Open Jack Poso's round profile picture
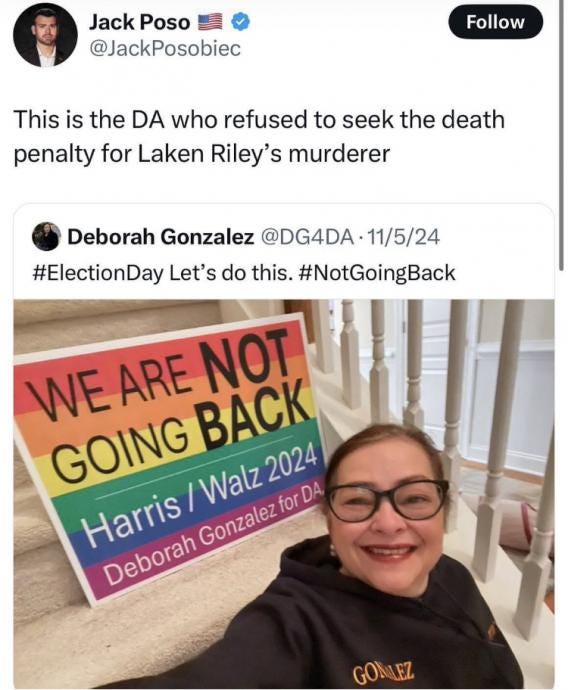The width and height of the screenshot is (568, 690). (x=45, y=35)
